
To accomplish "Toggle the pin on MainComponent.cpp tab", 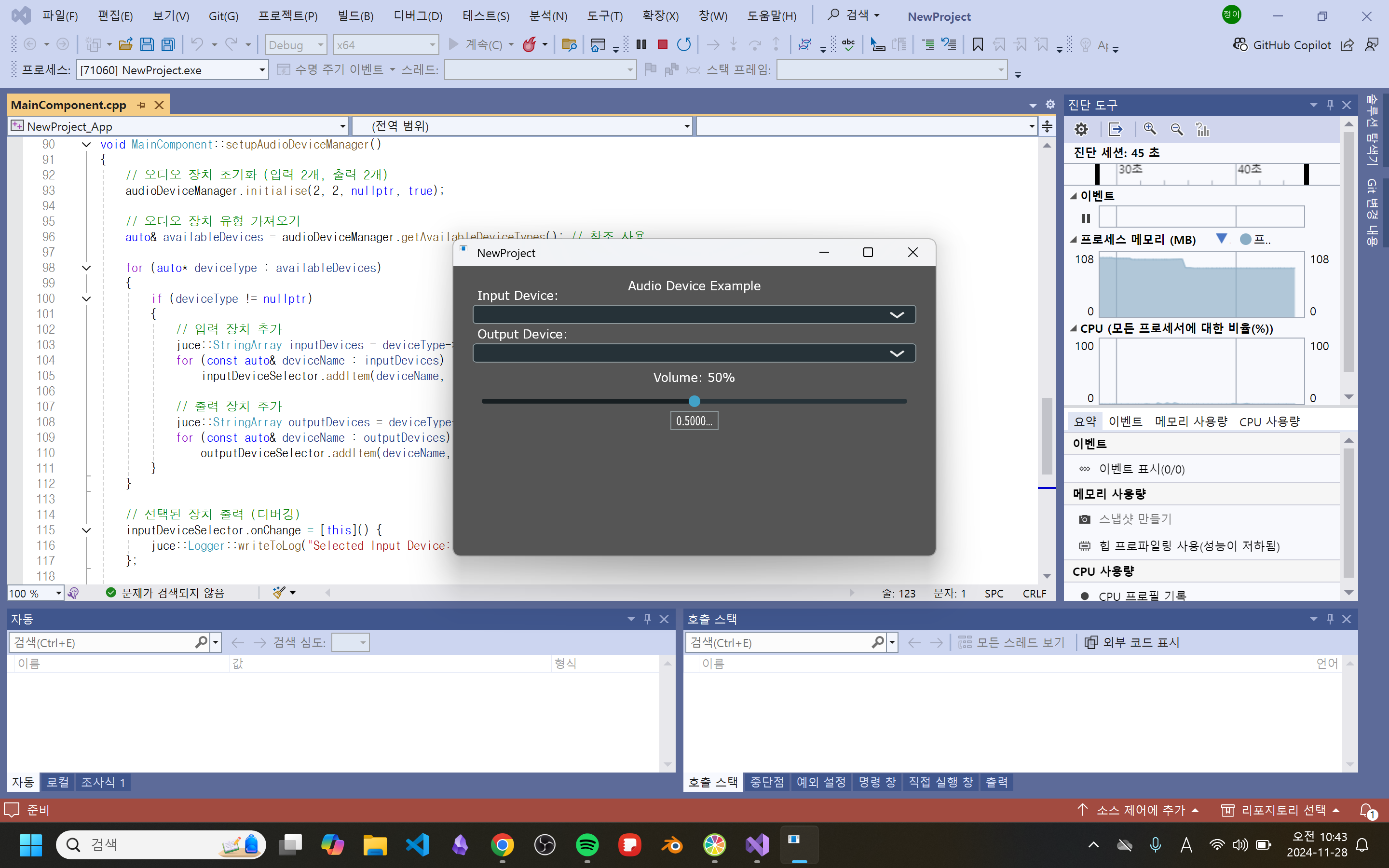I will tap(141, 105).
